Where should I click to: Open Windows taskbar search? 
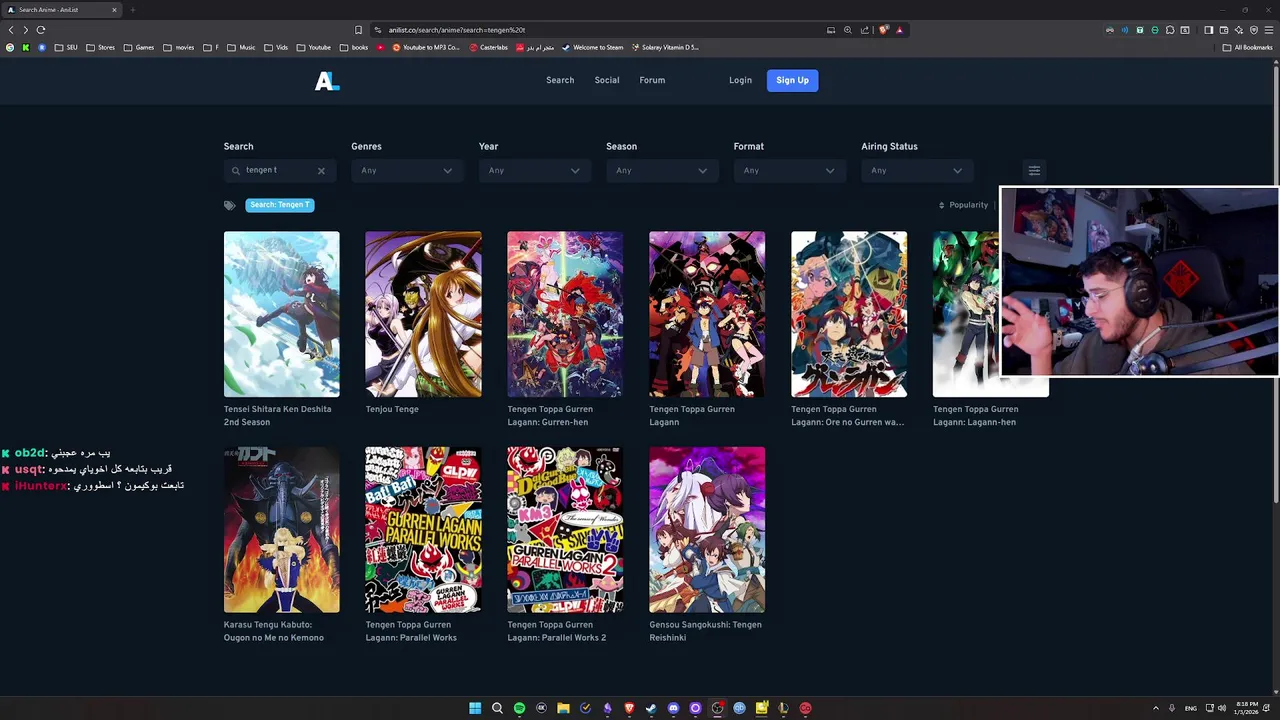[x=497, y=708]
